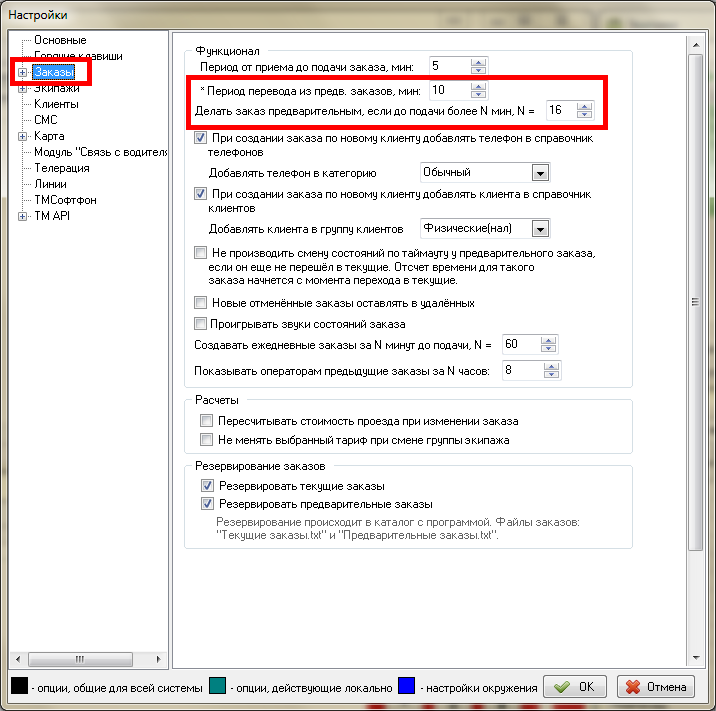Click the teal local options color swatch
This screenshot has height=711, width=716.
click(219, 686)
